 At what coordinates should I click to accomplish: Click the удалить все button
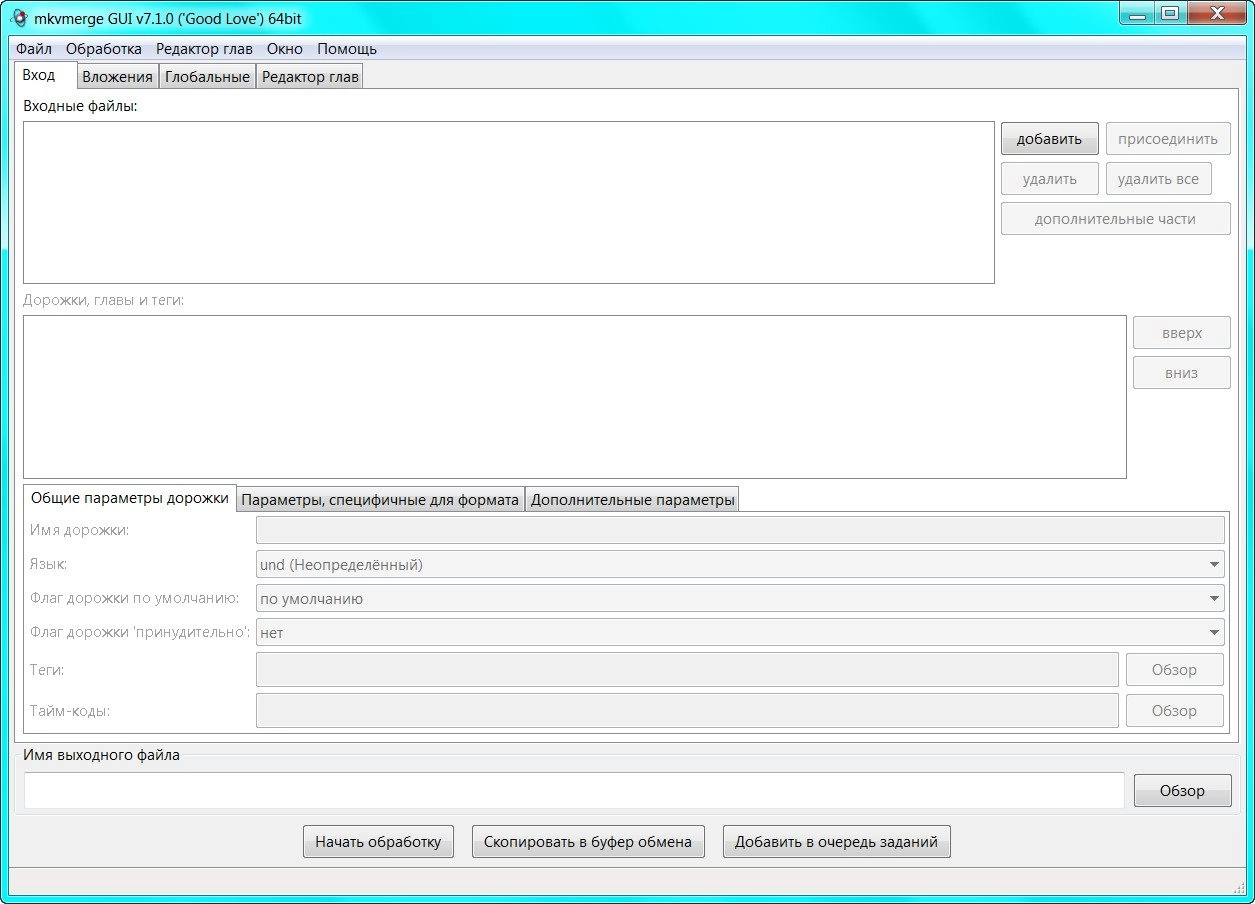(1158, 179)
